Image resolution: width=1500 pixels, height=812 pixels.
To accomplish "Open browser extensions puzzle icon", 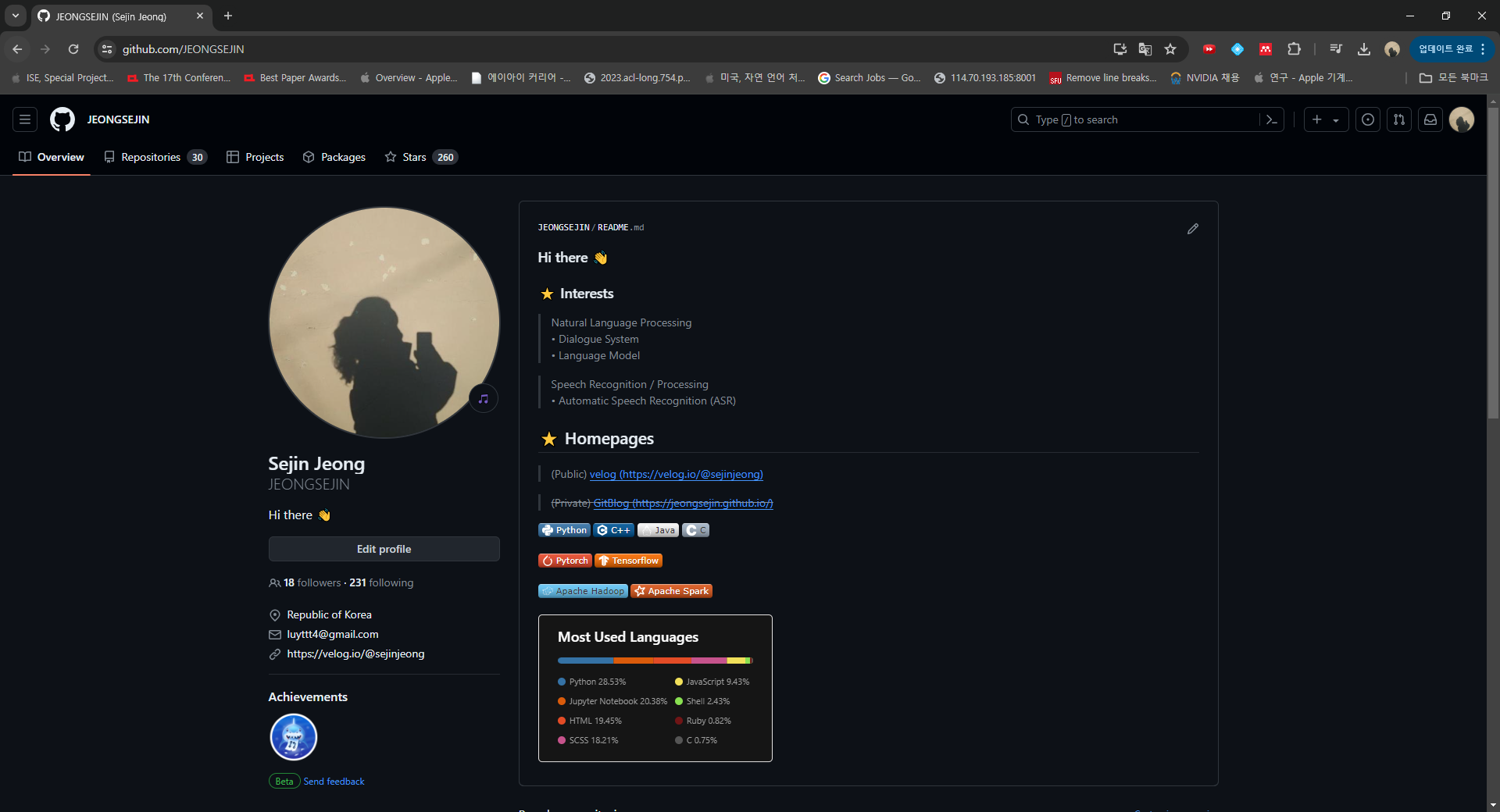I will pos(1294,49).
